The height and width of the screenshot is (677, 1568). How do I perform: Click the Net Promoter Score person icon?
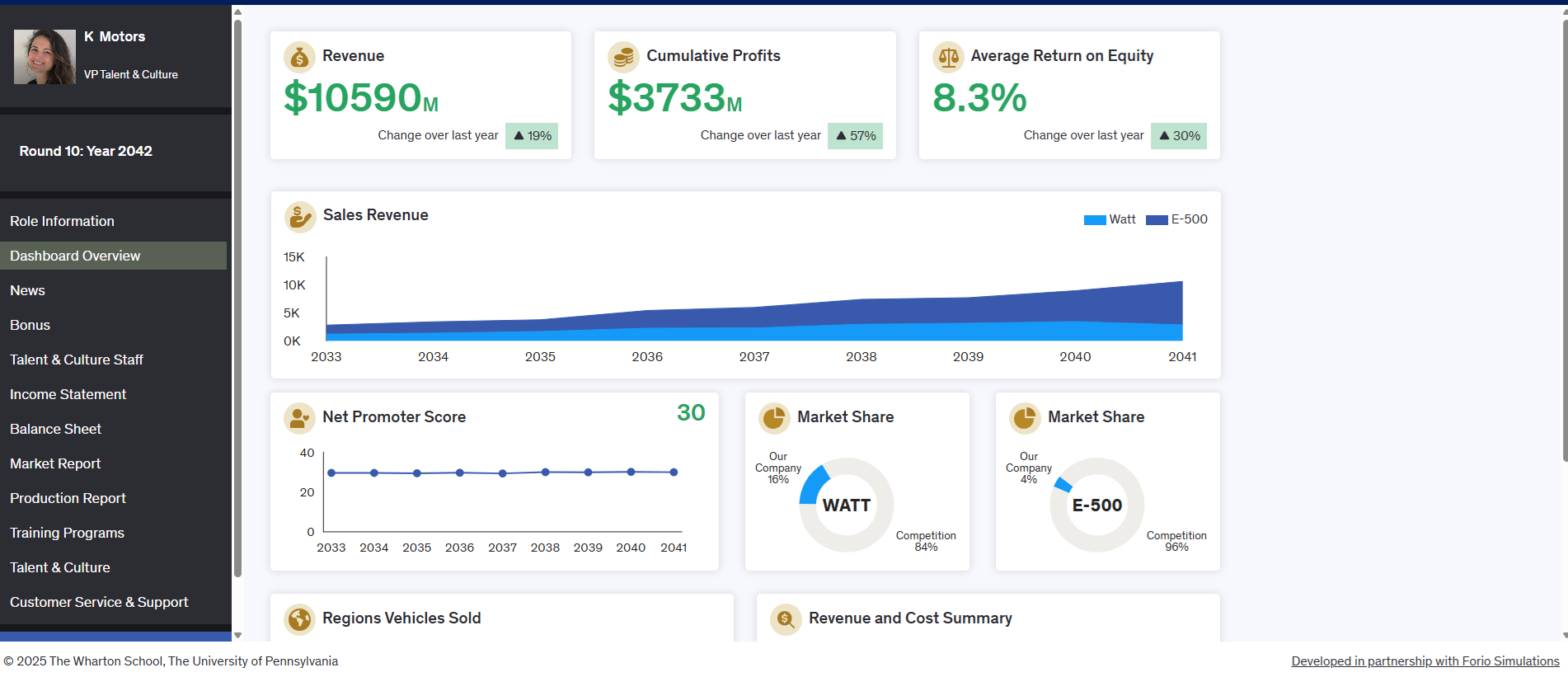tap(299, 418)
